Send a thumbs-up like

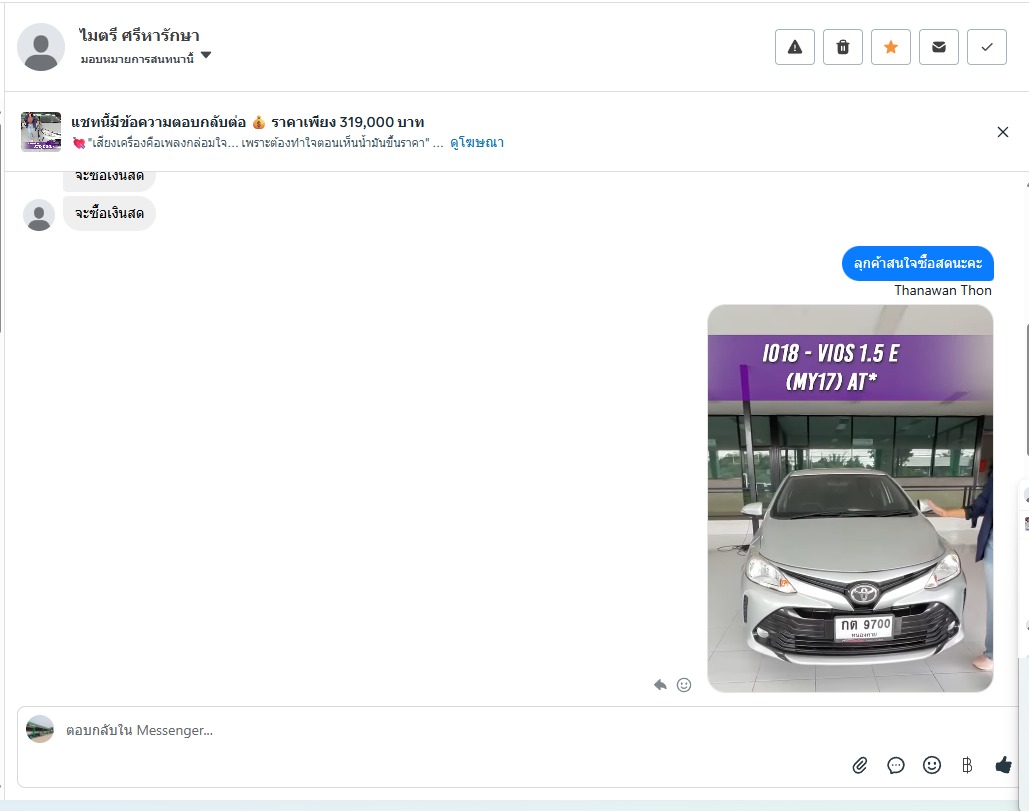tap(1003, 765)
